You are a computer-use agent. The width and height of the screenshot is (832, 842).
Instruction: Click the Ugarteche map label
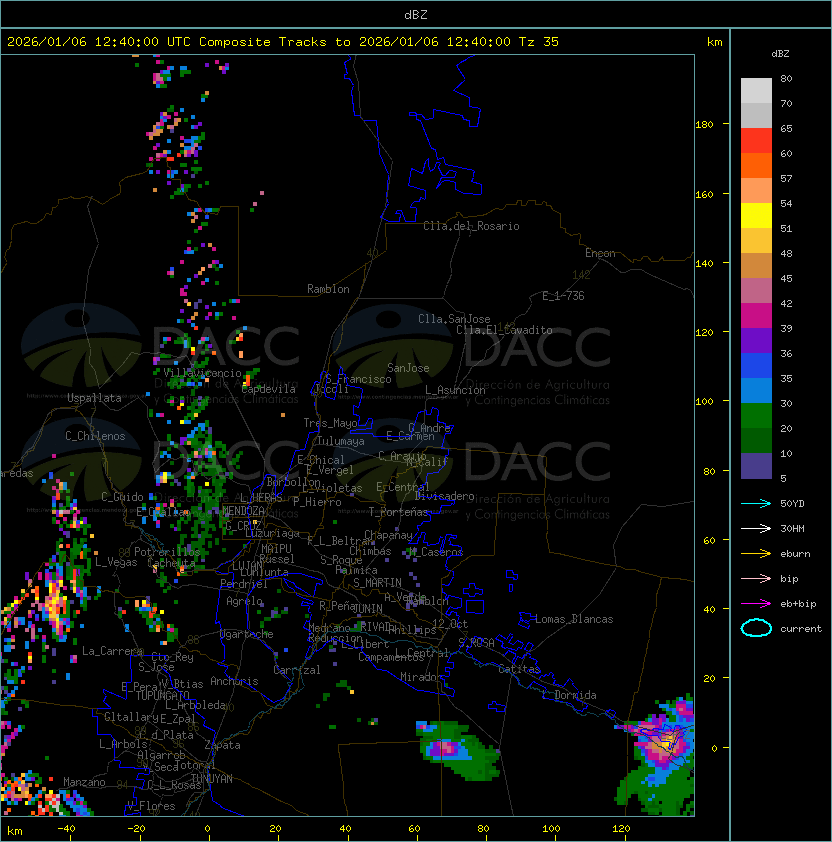point(247,634)
